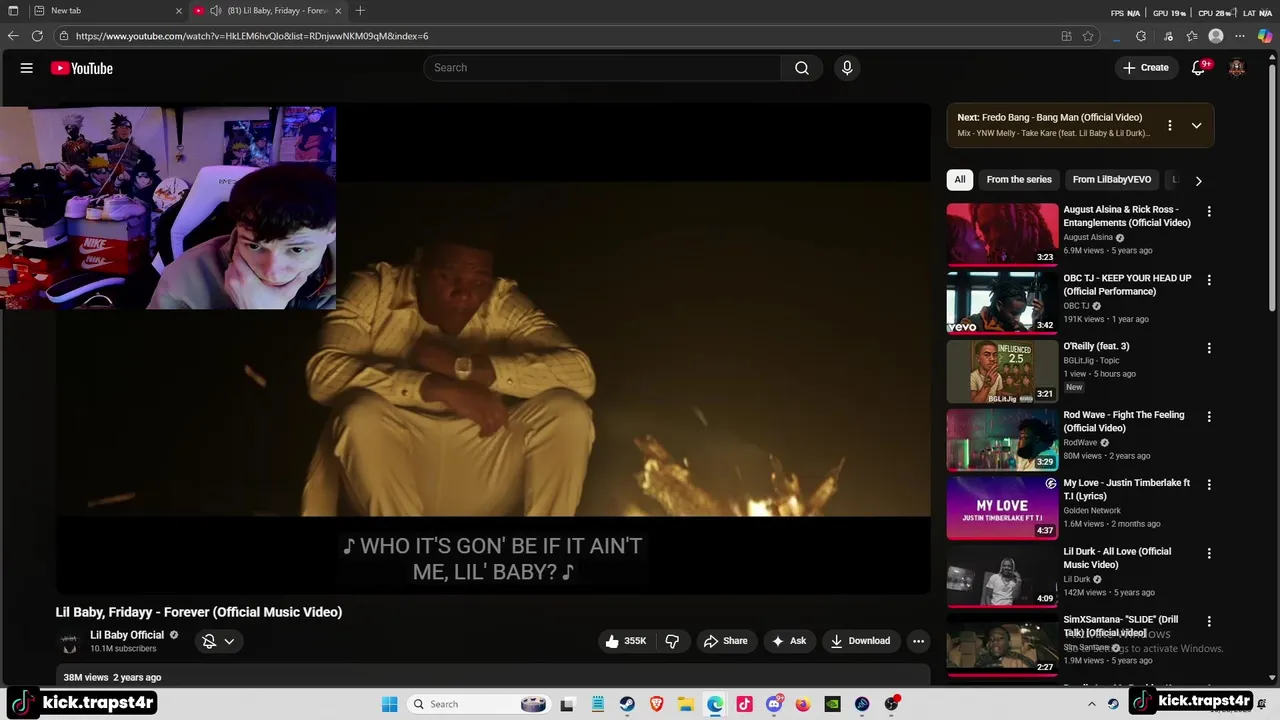Open the Windows Start menu
Viewport: 1280px width, 720px height.
389,704
